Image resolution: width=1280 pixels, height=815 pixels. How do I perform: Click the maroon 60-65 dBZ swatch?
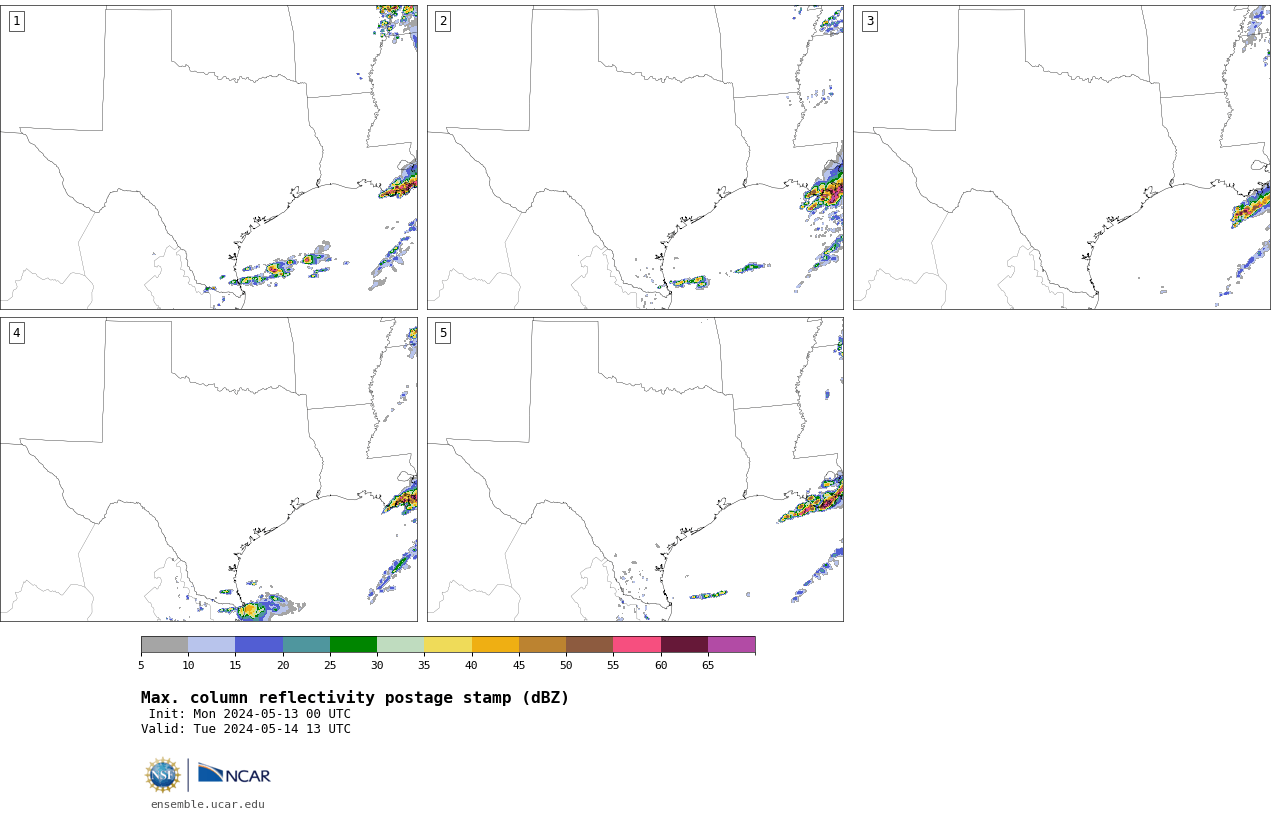tap(684, 644)
